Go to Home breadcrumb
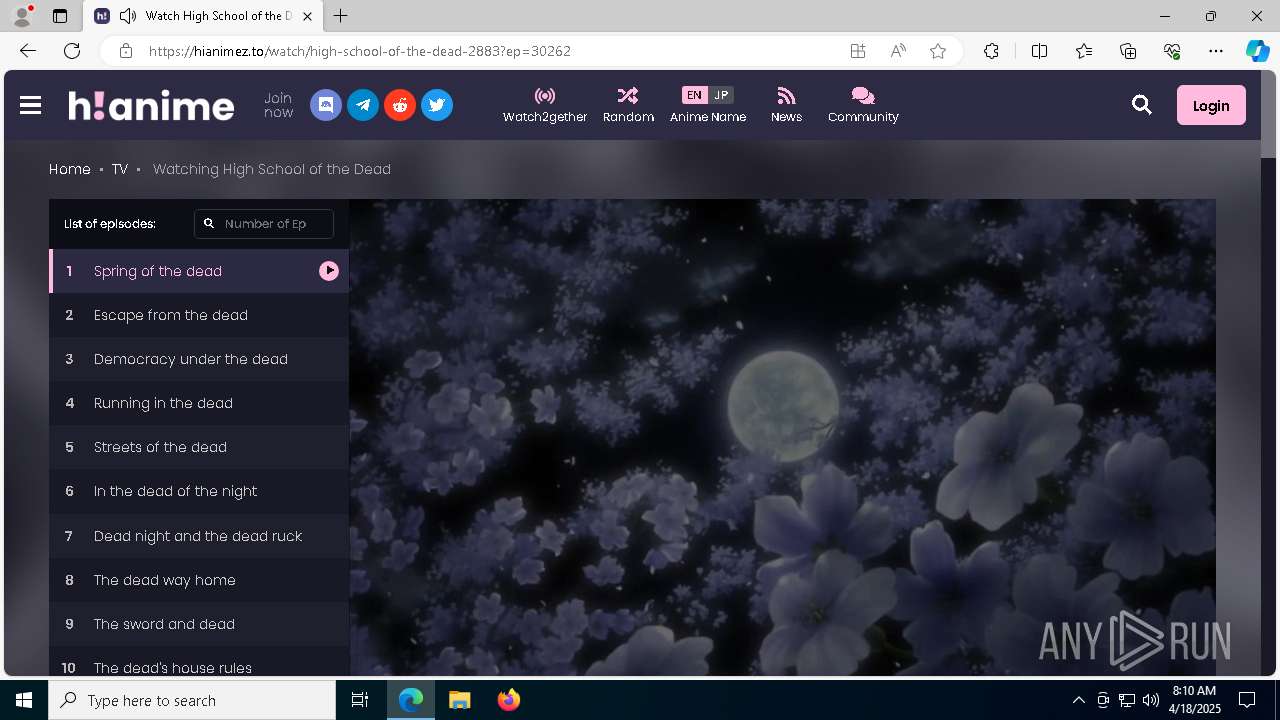1280x720 pixels. (70, 169)
